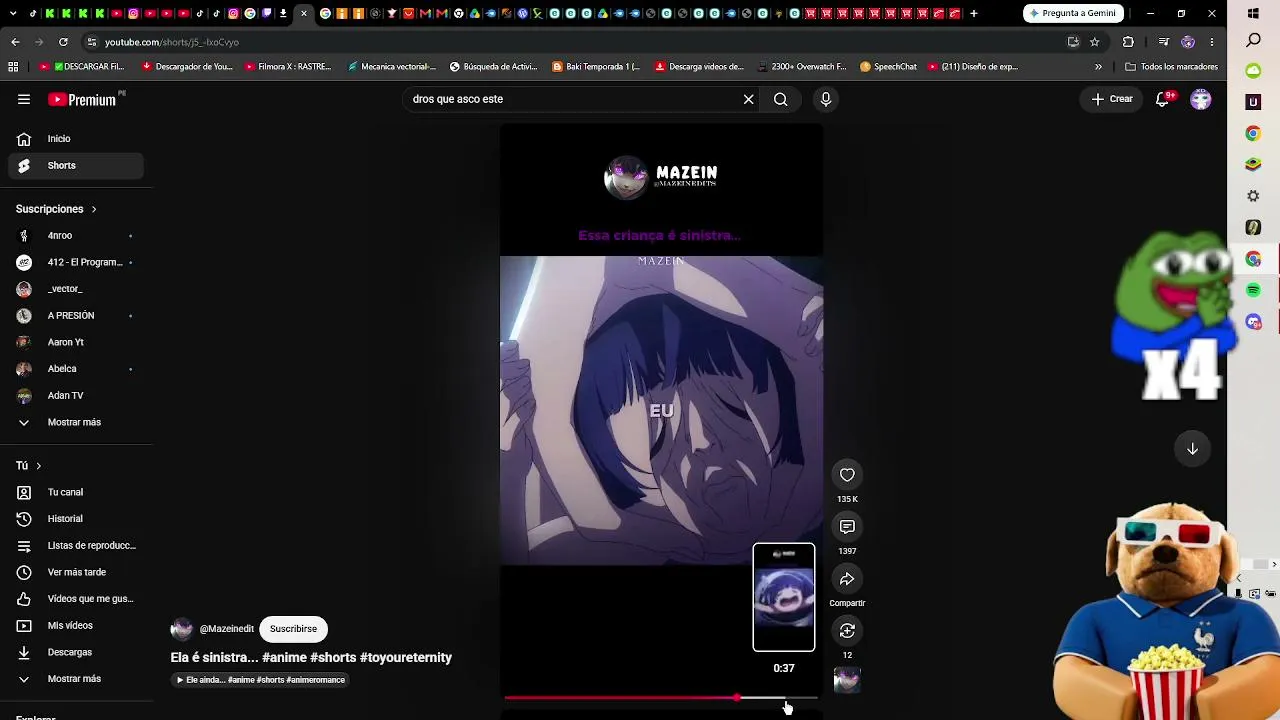Image resolution: width=1280 pixels, height=720 pixels.
Task: Open Ver más tarde list
Action: pos(76,572)
